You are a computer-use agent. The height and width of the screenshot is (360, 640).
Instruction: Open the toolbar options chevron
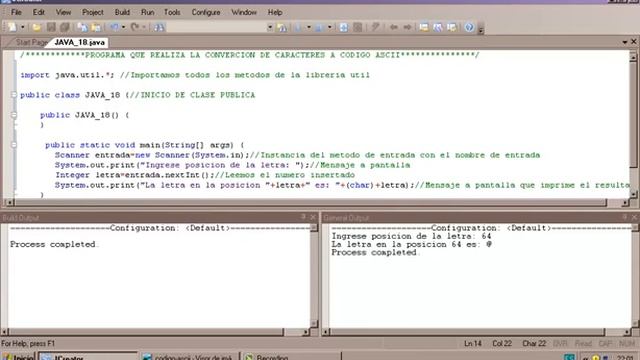481,29
